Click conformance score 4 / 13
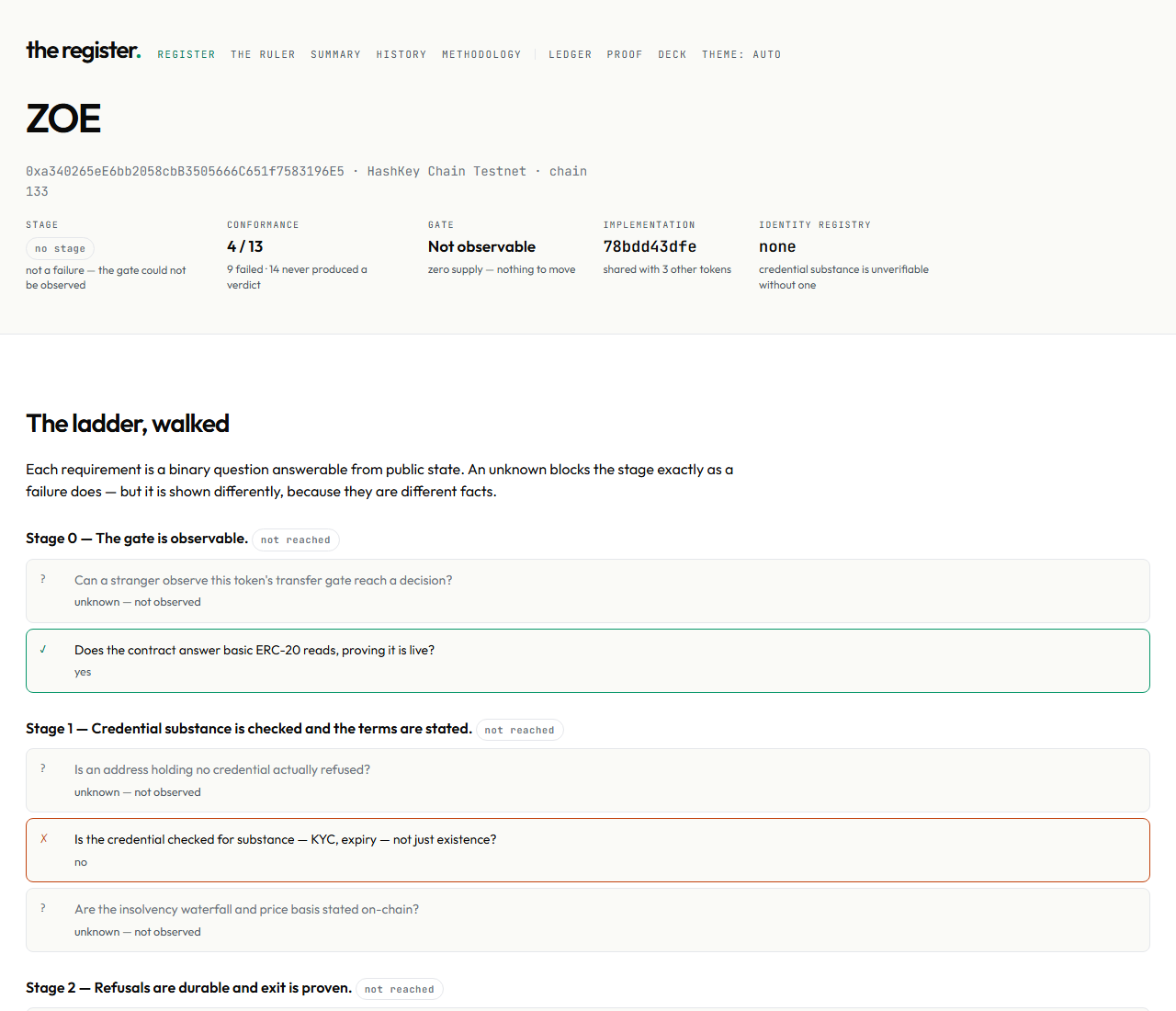The height and width of the screenshot is (1011, 1176). [245, 246]
